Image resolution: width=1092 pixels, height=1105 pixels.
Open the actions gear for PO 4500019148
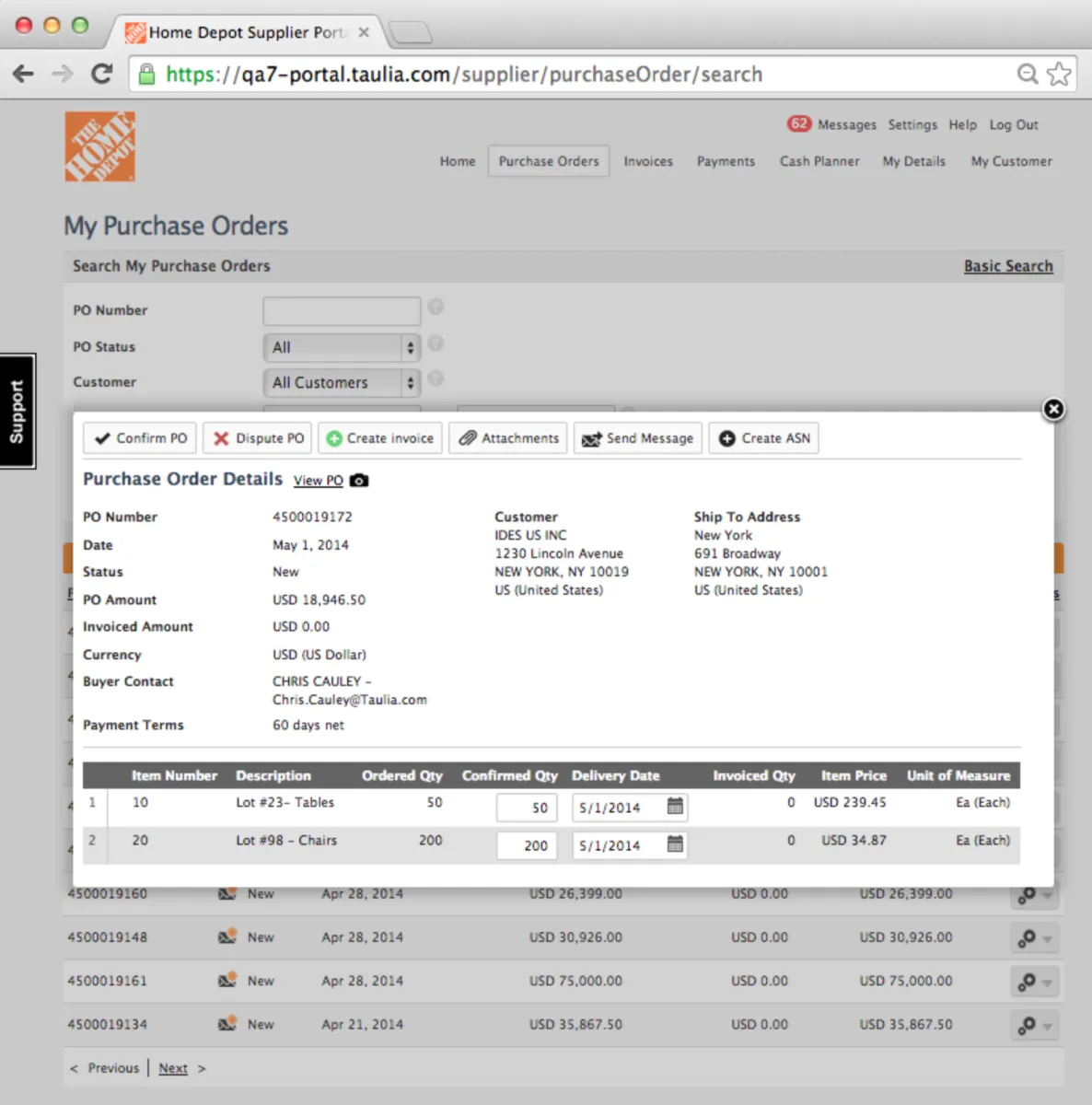(1034, 938)
